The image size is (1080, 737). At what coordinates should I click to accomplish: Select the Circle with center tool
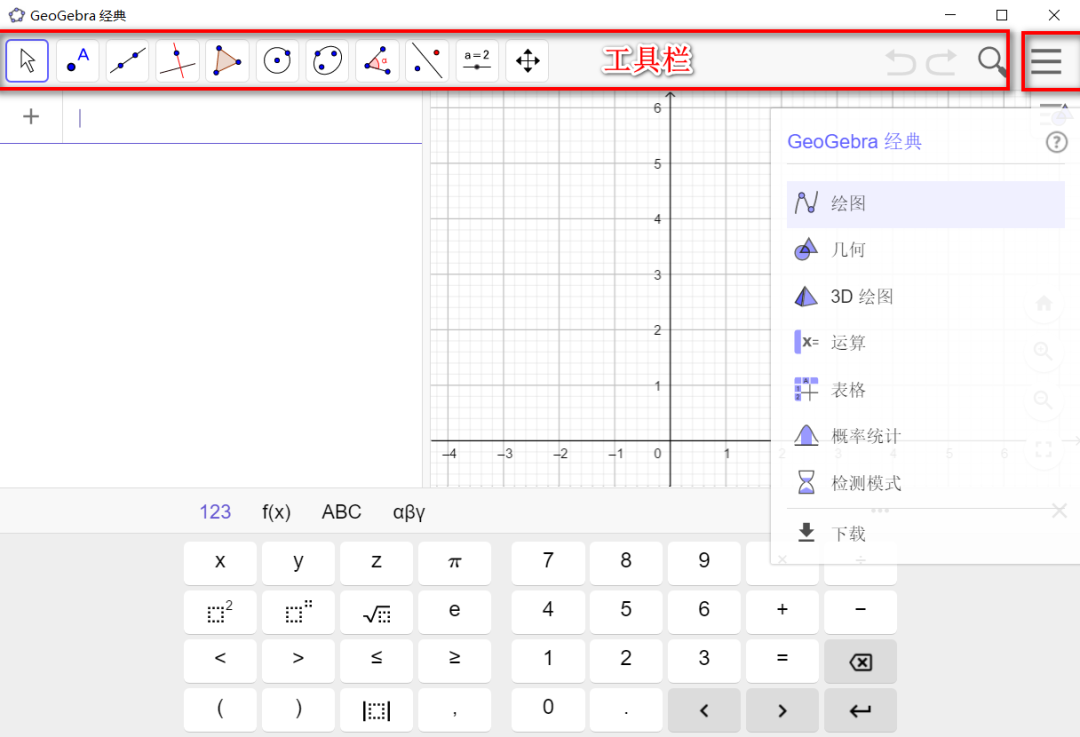coord(278,61)
